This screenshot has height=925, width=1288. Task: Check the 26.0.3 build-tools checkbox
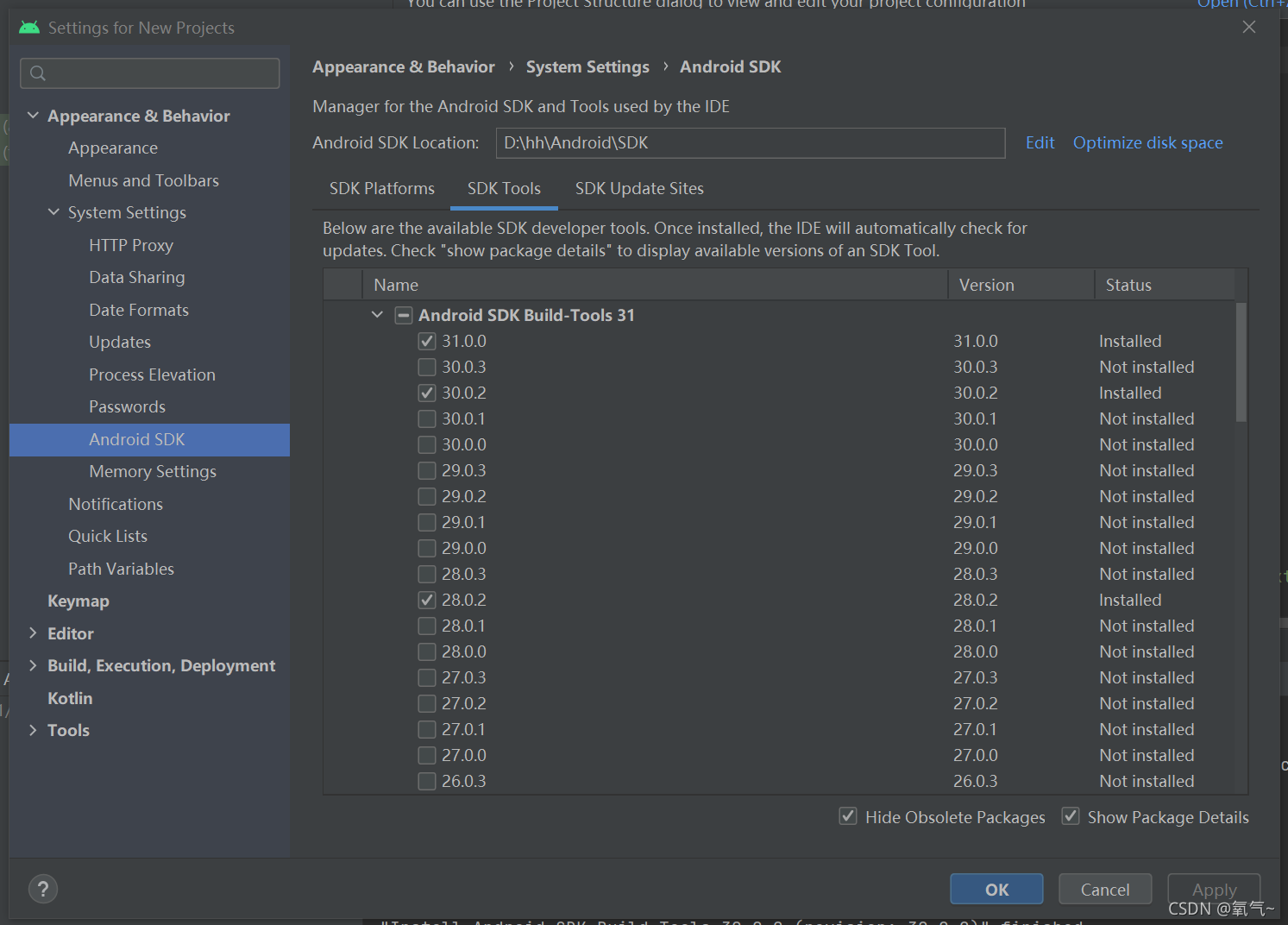point(427,781)
